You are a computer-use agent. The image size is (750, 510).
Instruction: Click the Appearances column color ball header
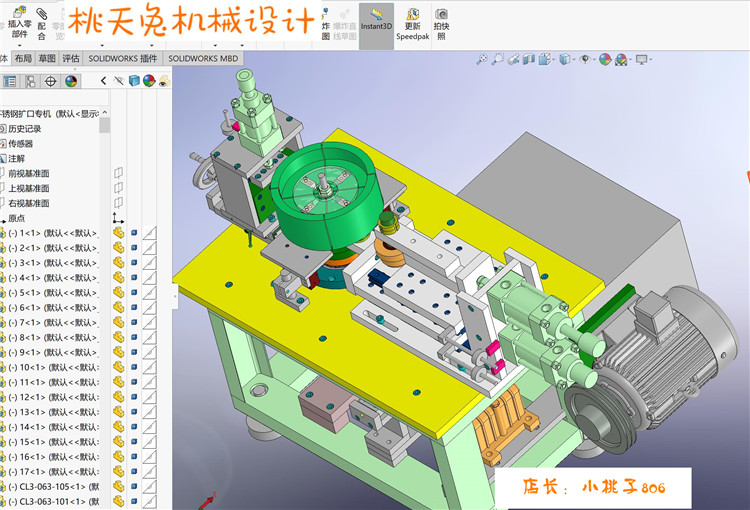pyautogui.click(x=149, y=81)
